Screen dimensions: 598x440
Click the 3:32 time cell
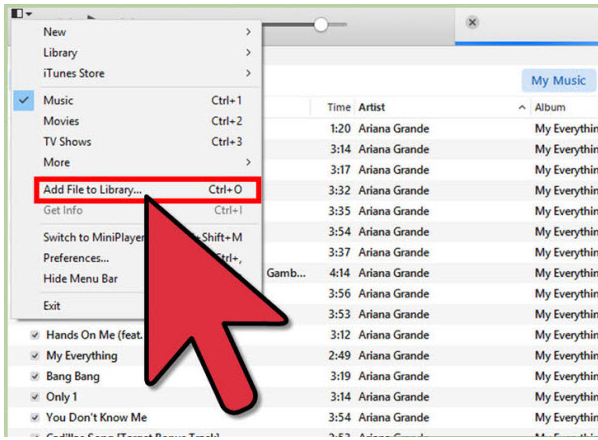pos(339,190)
